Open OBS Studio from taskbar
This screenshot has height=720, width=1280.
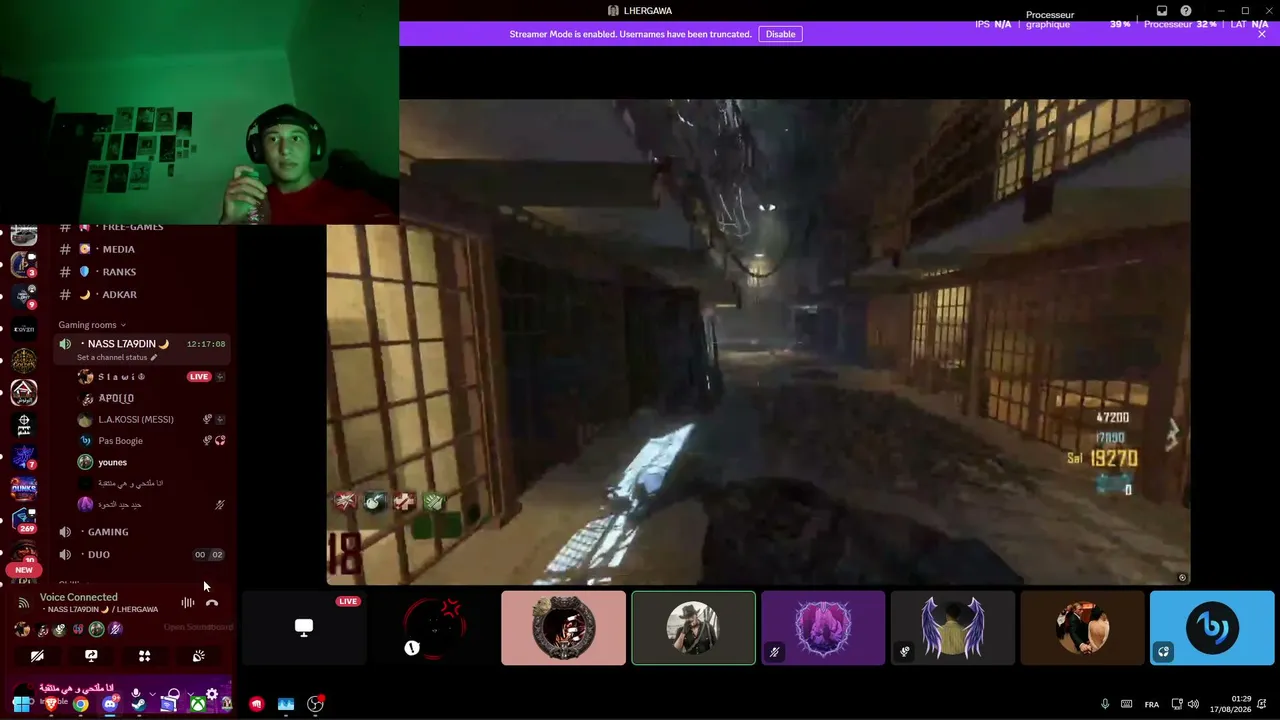[x=315, y=704]
